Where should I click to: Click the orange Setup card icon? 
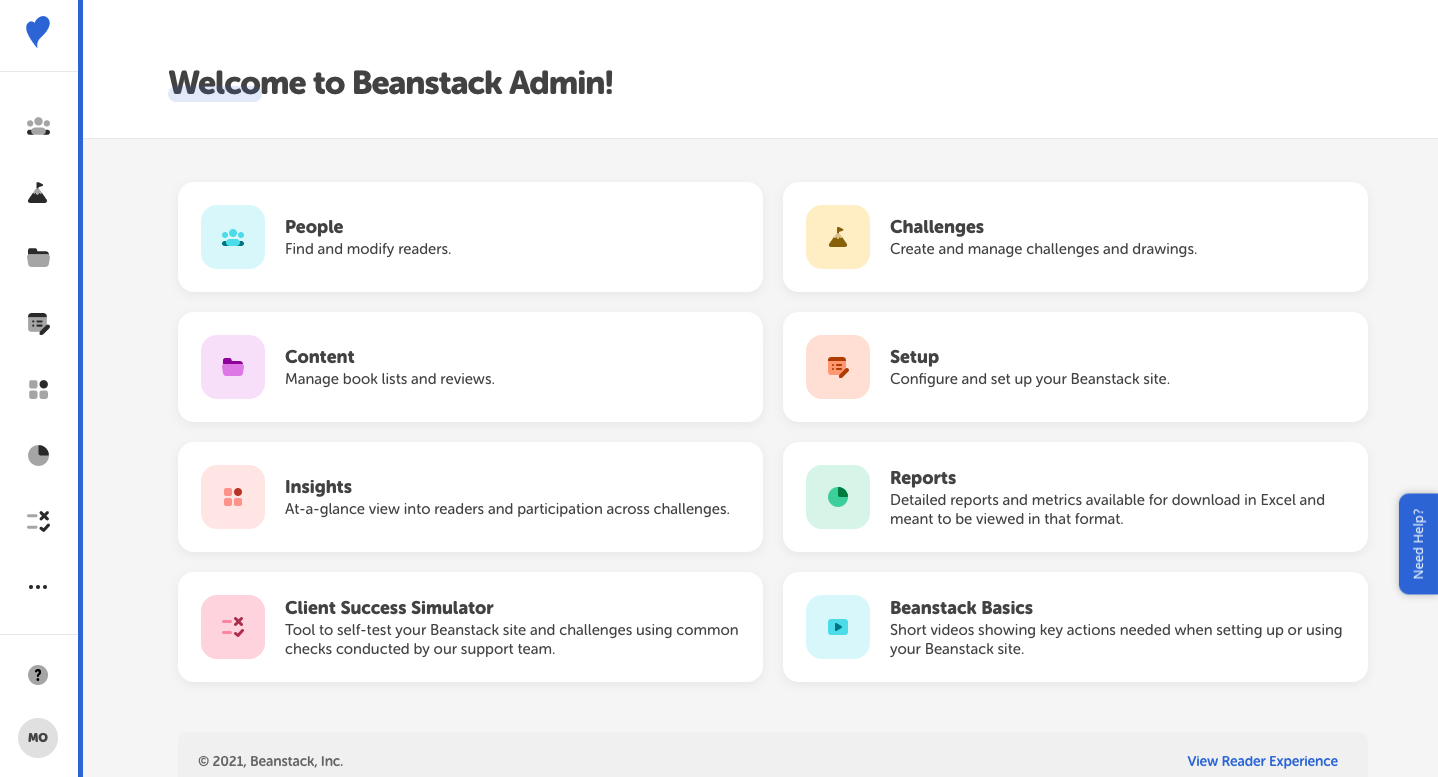coord(838,367)
